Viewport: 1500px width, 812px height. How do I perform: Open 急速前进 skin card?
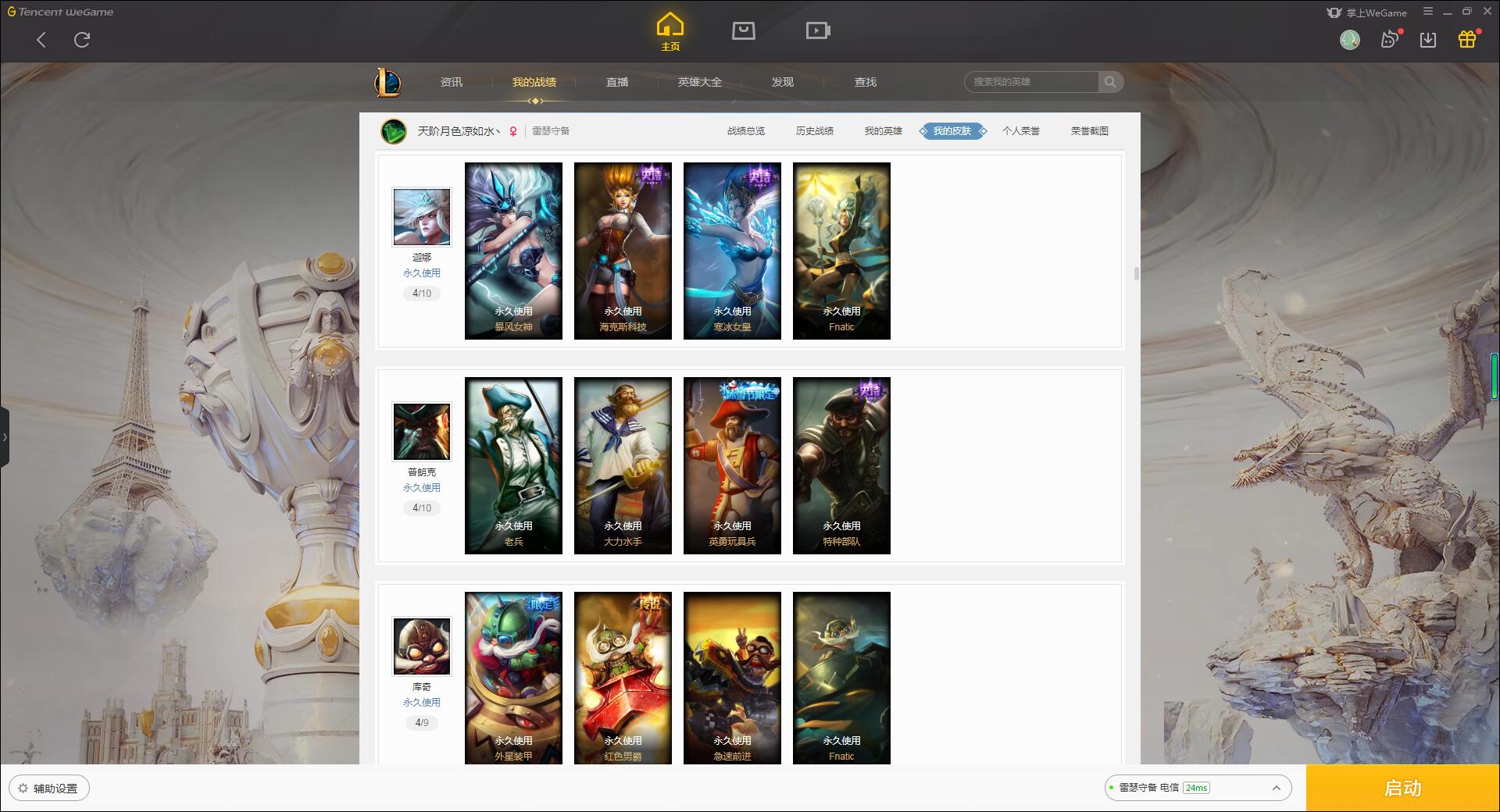tap(732, 678)
